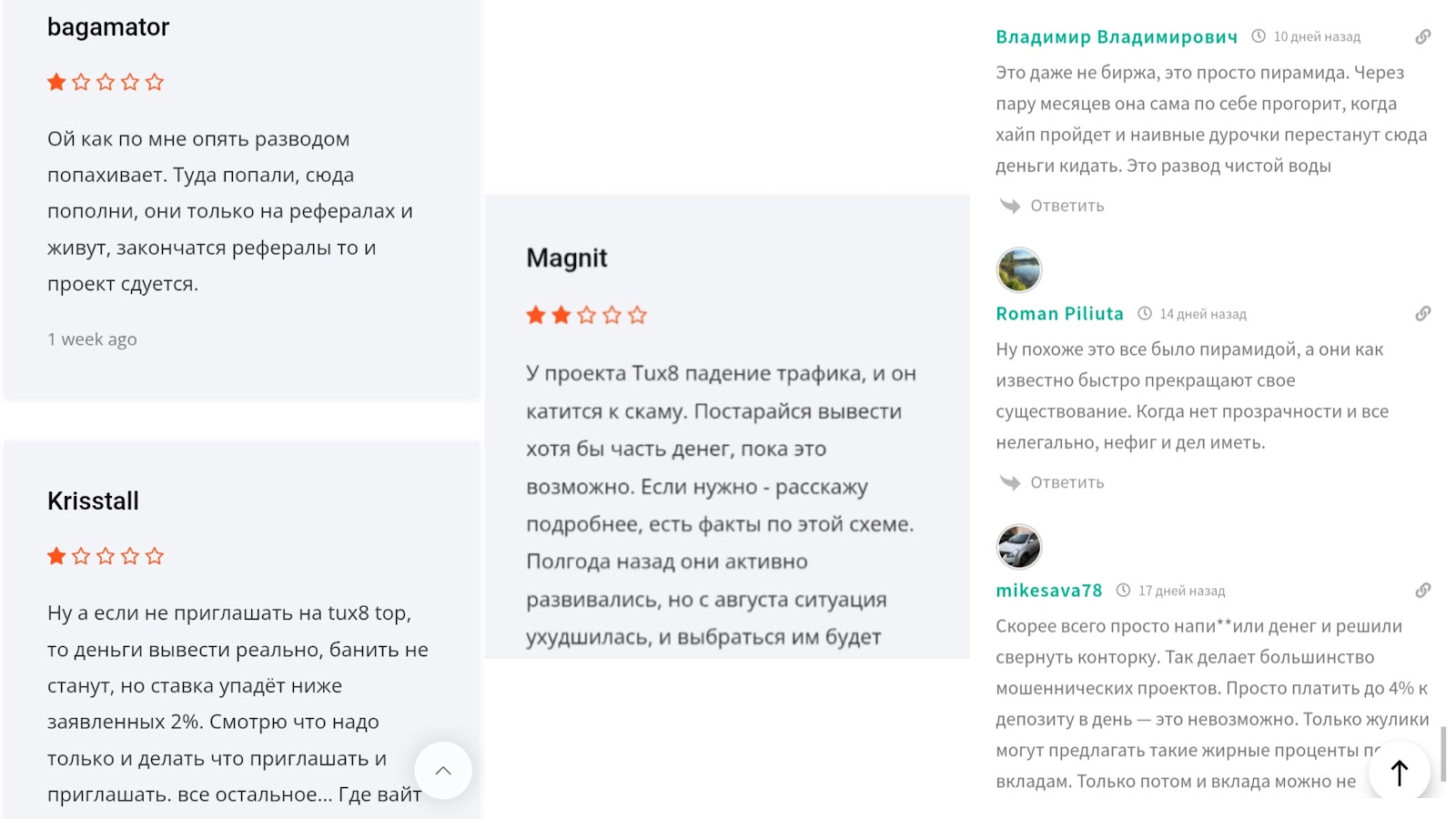Copy link icon for Владимир Владимирович's comment
The width and height of the screenshot is (1456, 819).
pyautogui.click(x=1423, y=36)
